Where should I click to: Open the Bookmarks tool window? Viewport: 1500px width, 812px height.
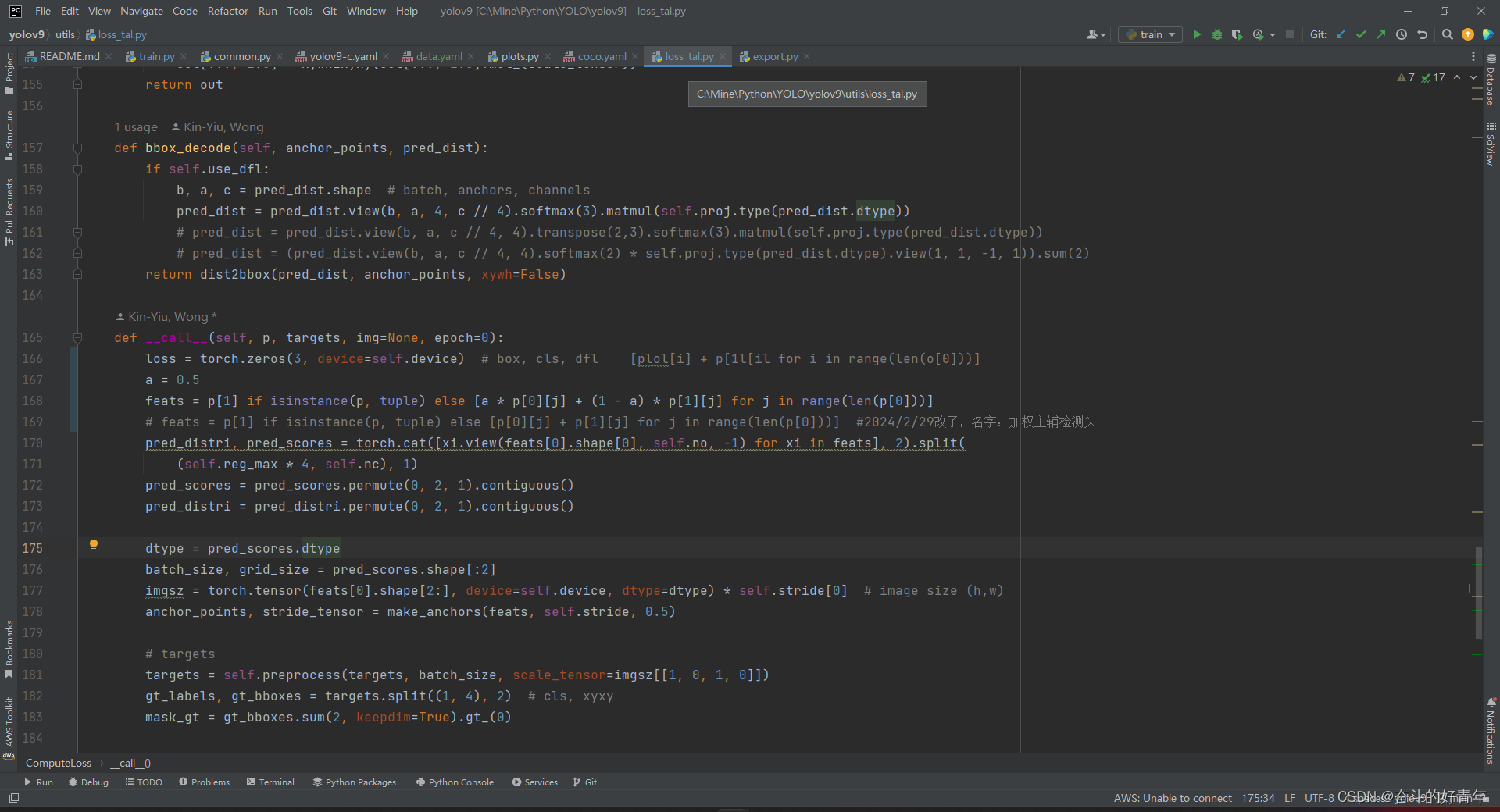click(x=9, y=650)
